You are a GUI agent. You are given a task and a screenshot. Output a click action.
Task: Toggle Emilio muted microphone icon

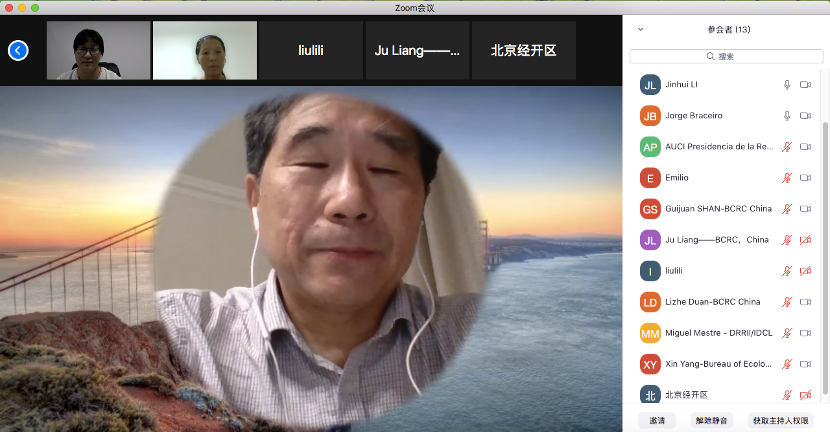[787, 178]
